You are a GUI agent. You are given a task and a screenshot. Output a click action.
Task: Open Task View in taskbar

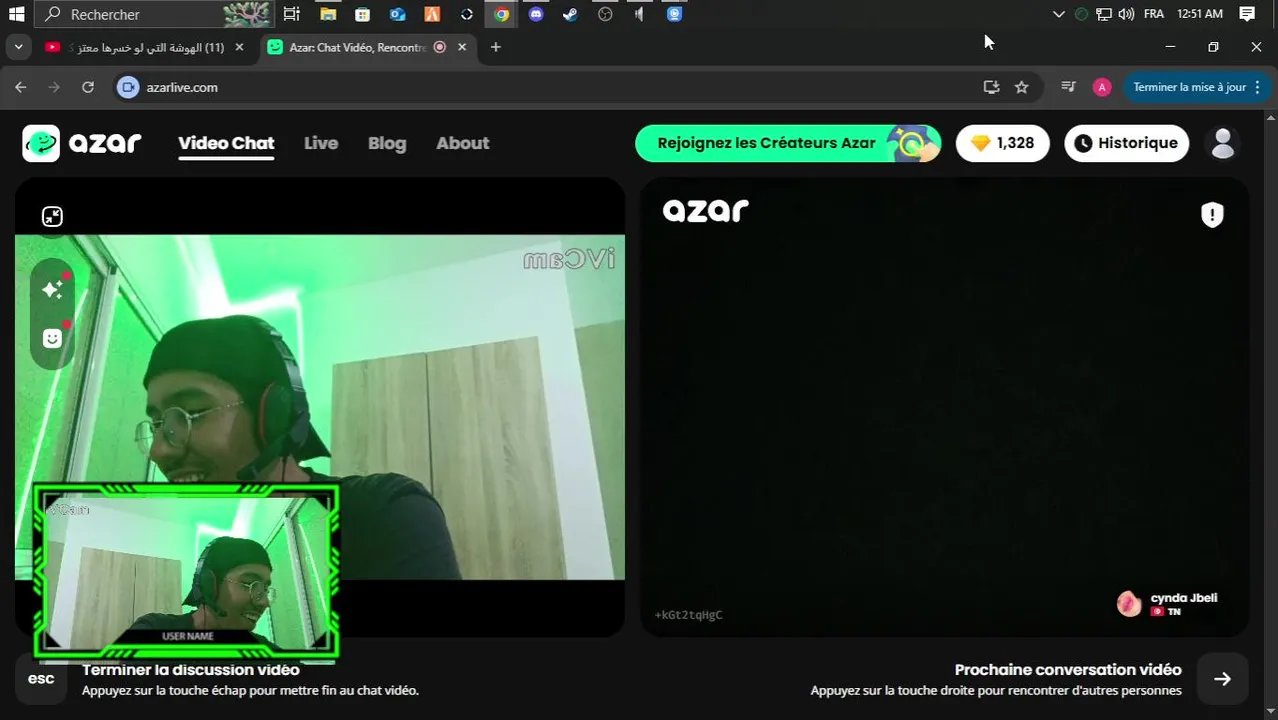(x=291, y=14)
